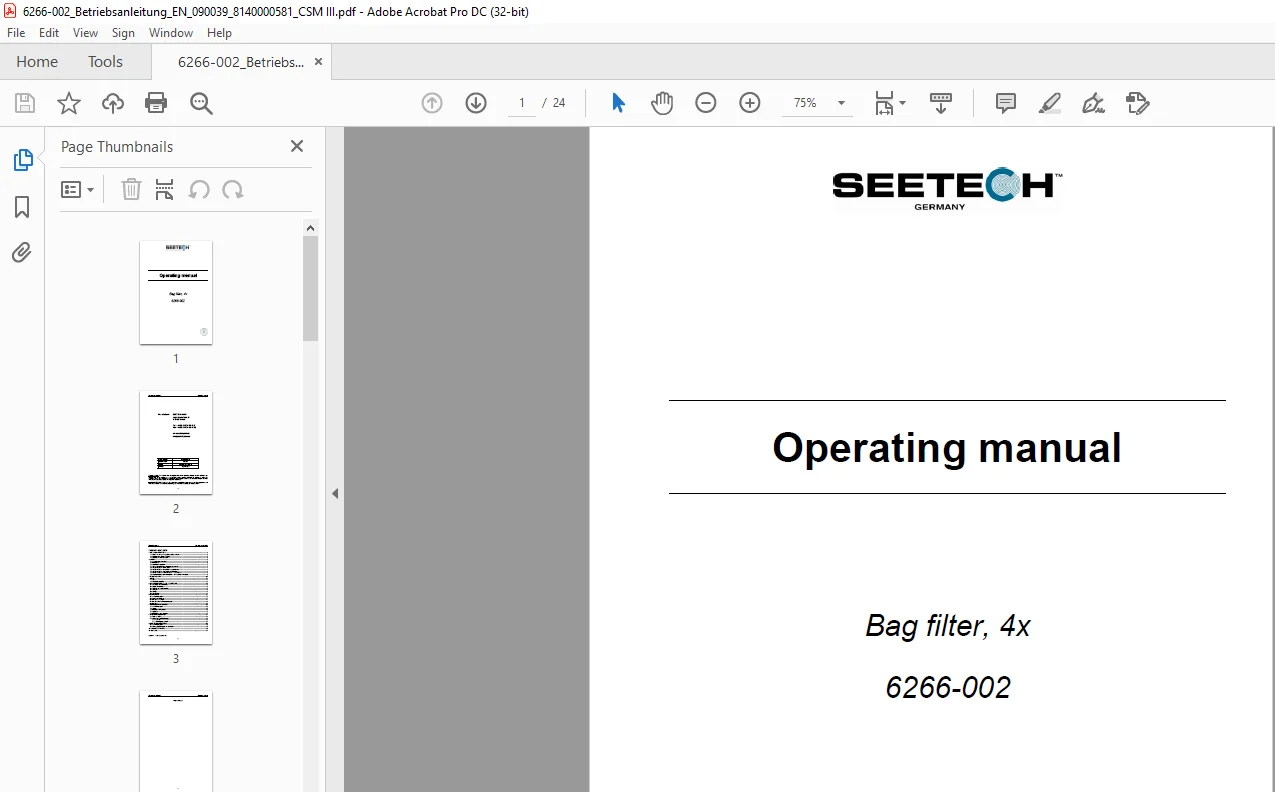Click the 'Operating manual' title text

[x=946, y=448]
